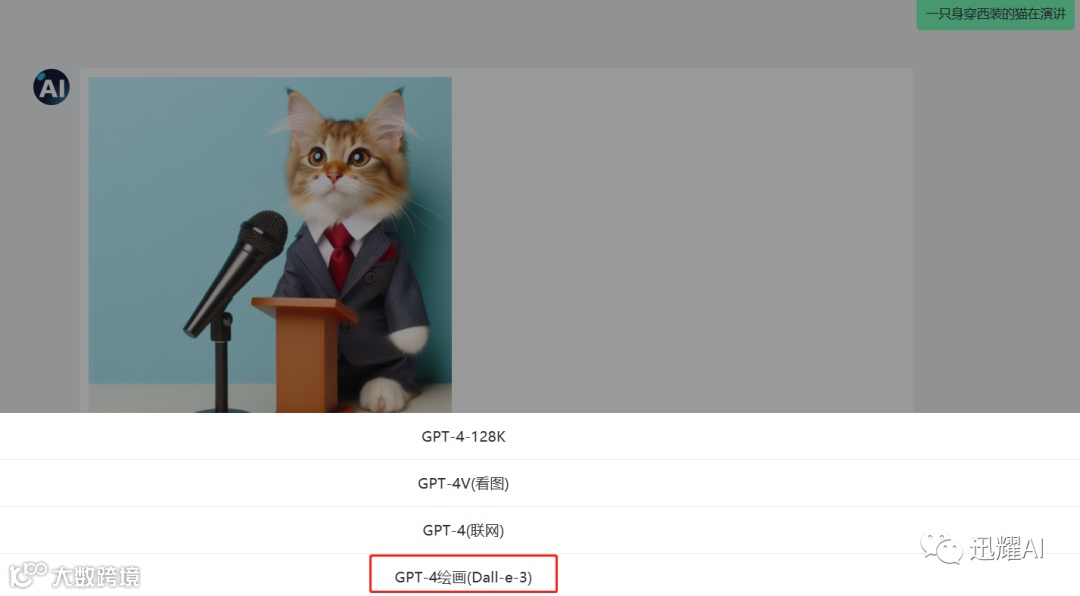Choose the GPT-4-128K model option
Screen dimensions: 1080x596
[464, 436]
